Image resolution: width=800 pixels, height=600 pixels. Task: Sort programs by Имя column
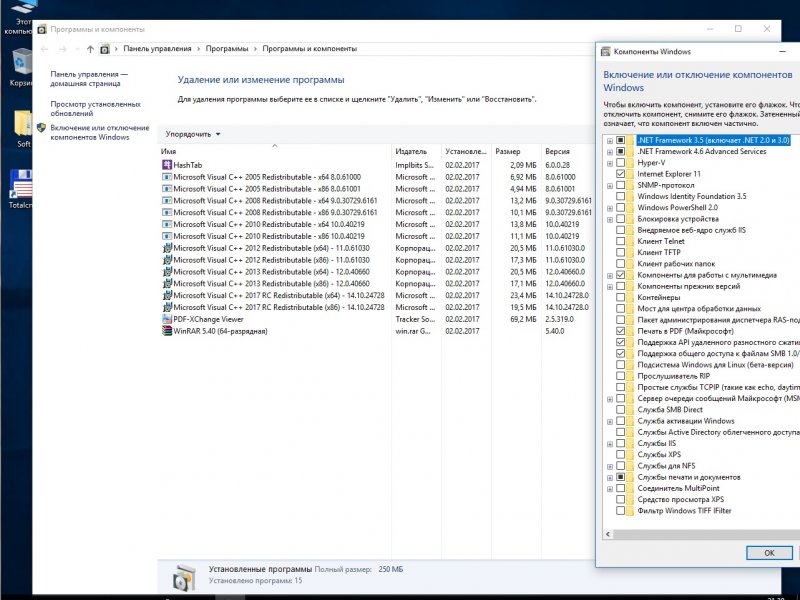point(274,151)
